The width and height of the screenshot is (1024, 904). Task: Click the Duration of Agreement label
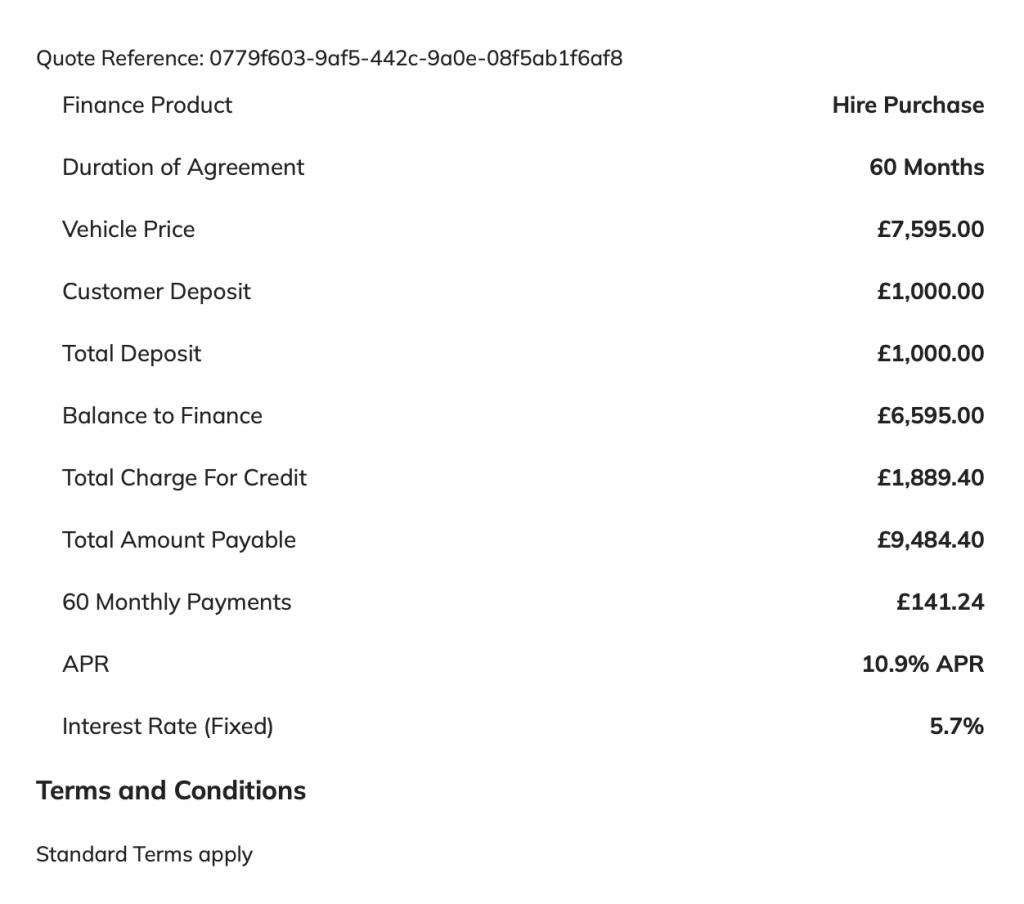click(183, 167)
